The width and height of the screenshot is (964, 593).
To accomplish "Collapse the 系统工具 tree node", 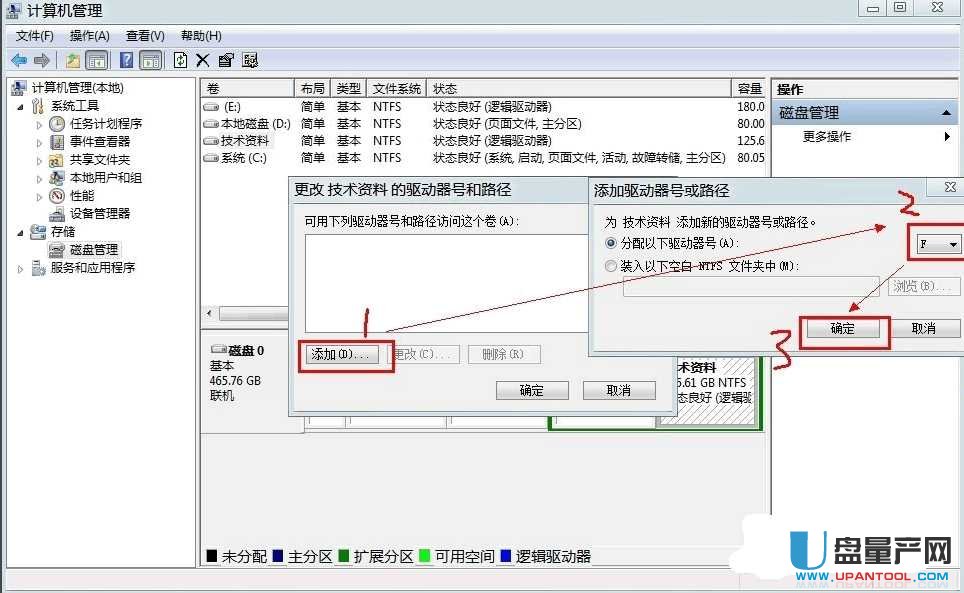I will click(x=20, y=106).
